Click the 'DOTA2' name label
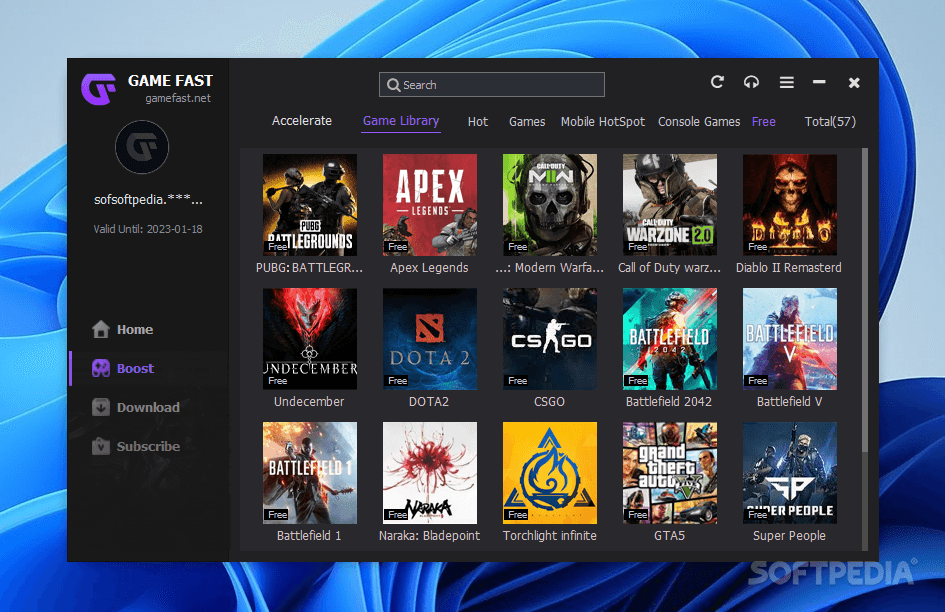Screen dimensions: 945x612 click(x=429, y=402)
